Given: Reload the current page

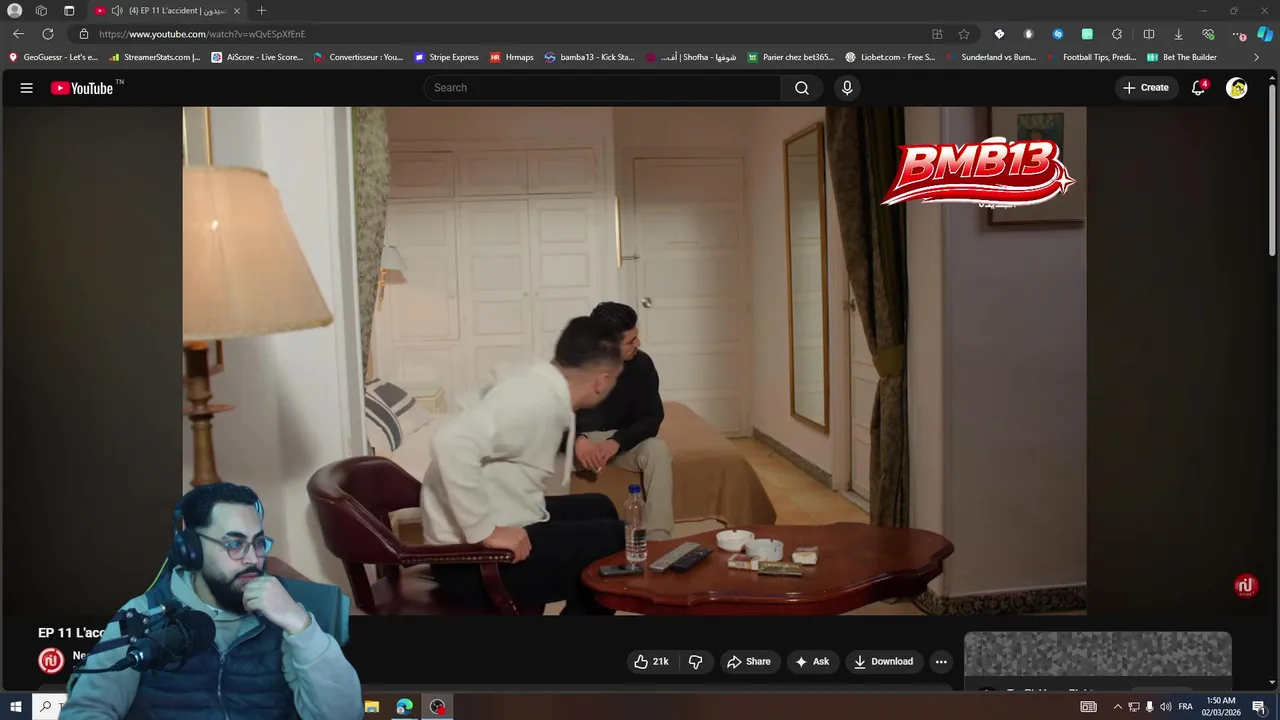Looking at the screenshot, I should coord(48,34).
